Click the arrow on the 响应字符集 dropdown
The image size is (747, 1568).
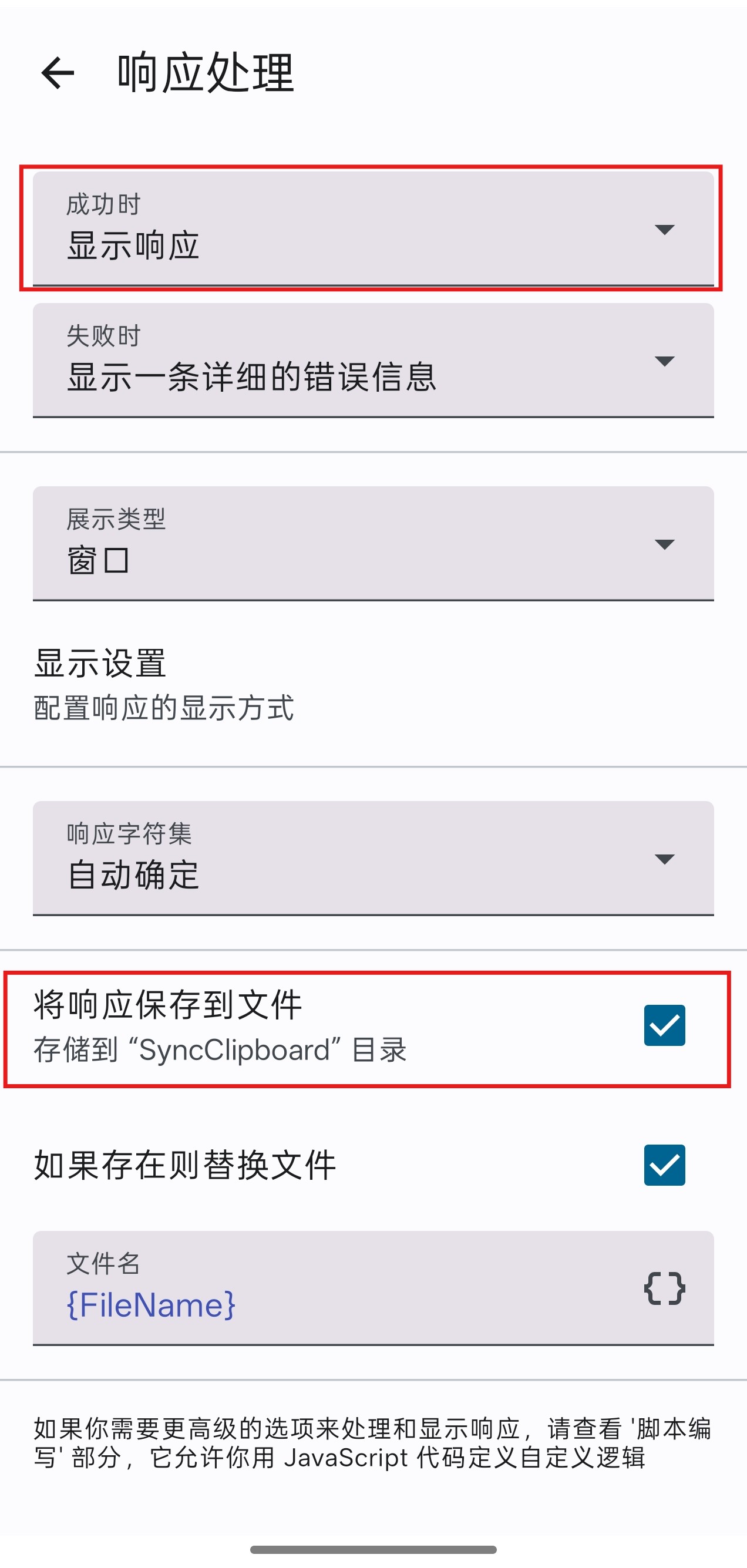click(664, 859)
